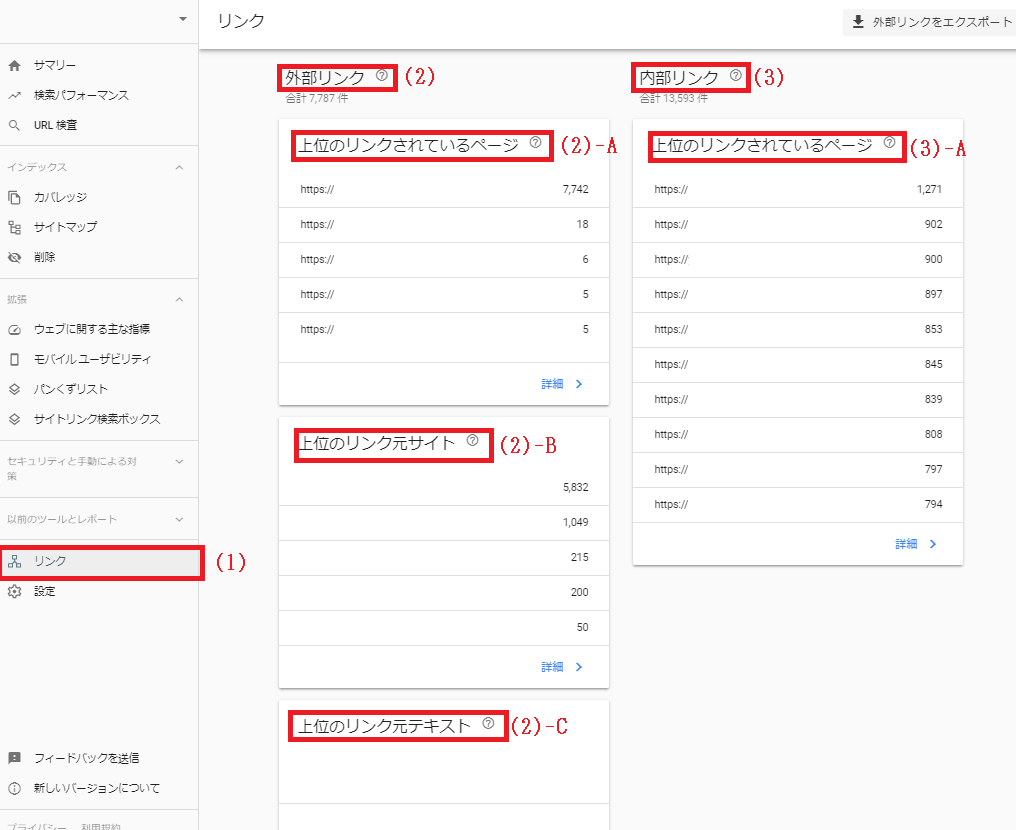Click help icon beside 外部リンク heading
This screenshot has width=1016, height=830.
pos(381,75)
